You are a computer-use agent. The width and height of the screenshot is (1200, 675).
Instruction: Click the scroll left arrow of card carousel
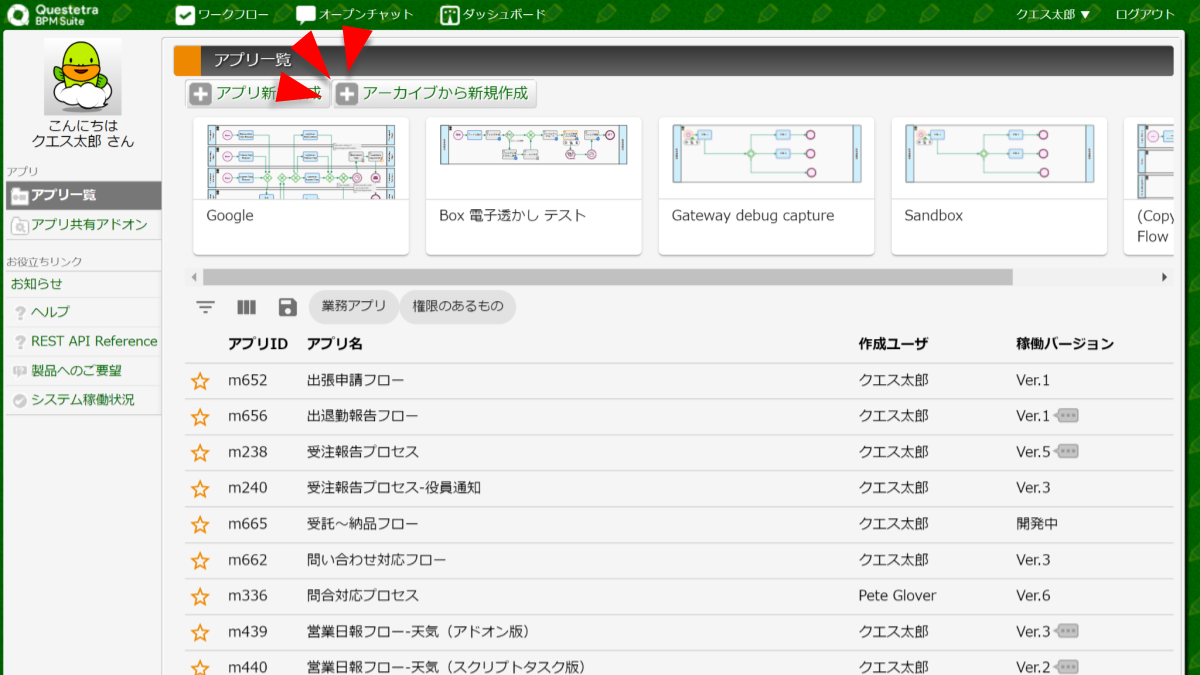[195, 277]
